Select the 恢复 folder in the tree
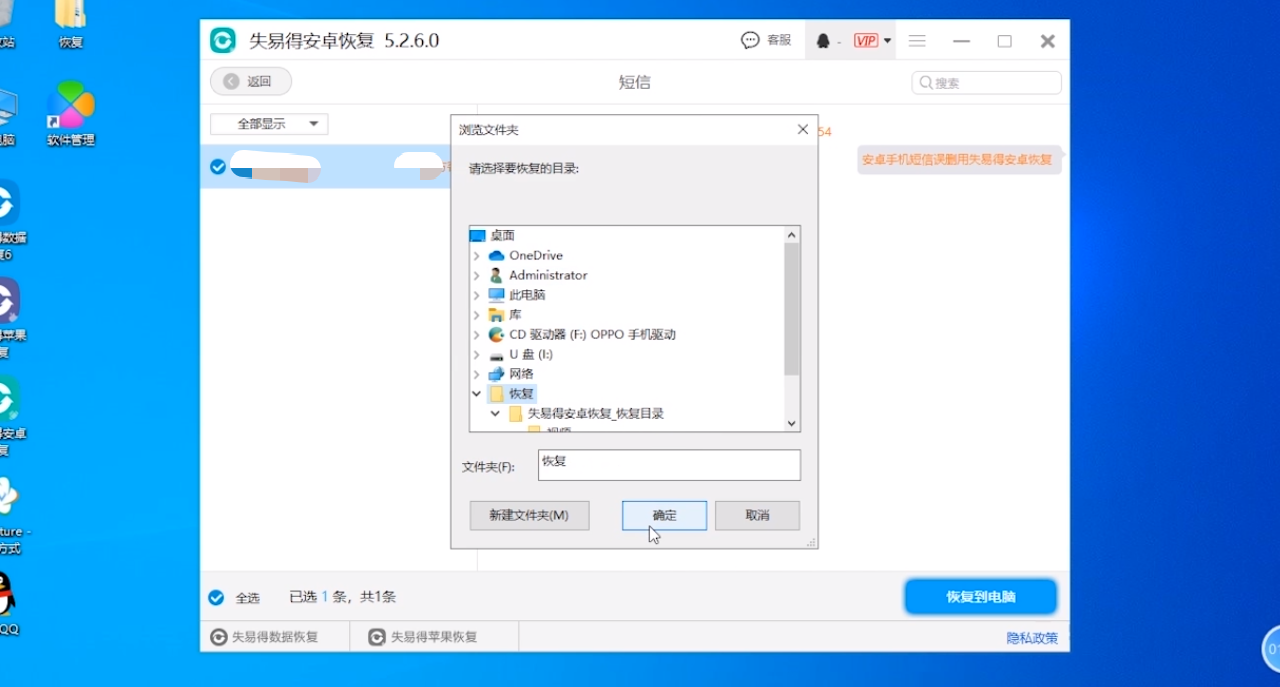This screenshot has height=687, width=1280. 521,394
